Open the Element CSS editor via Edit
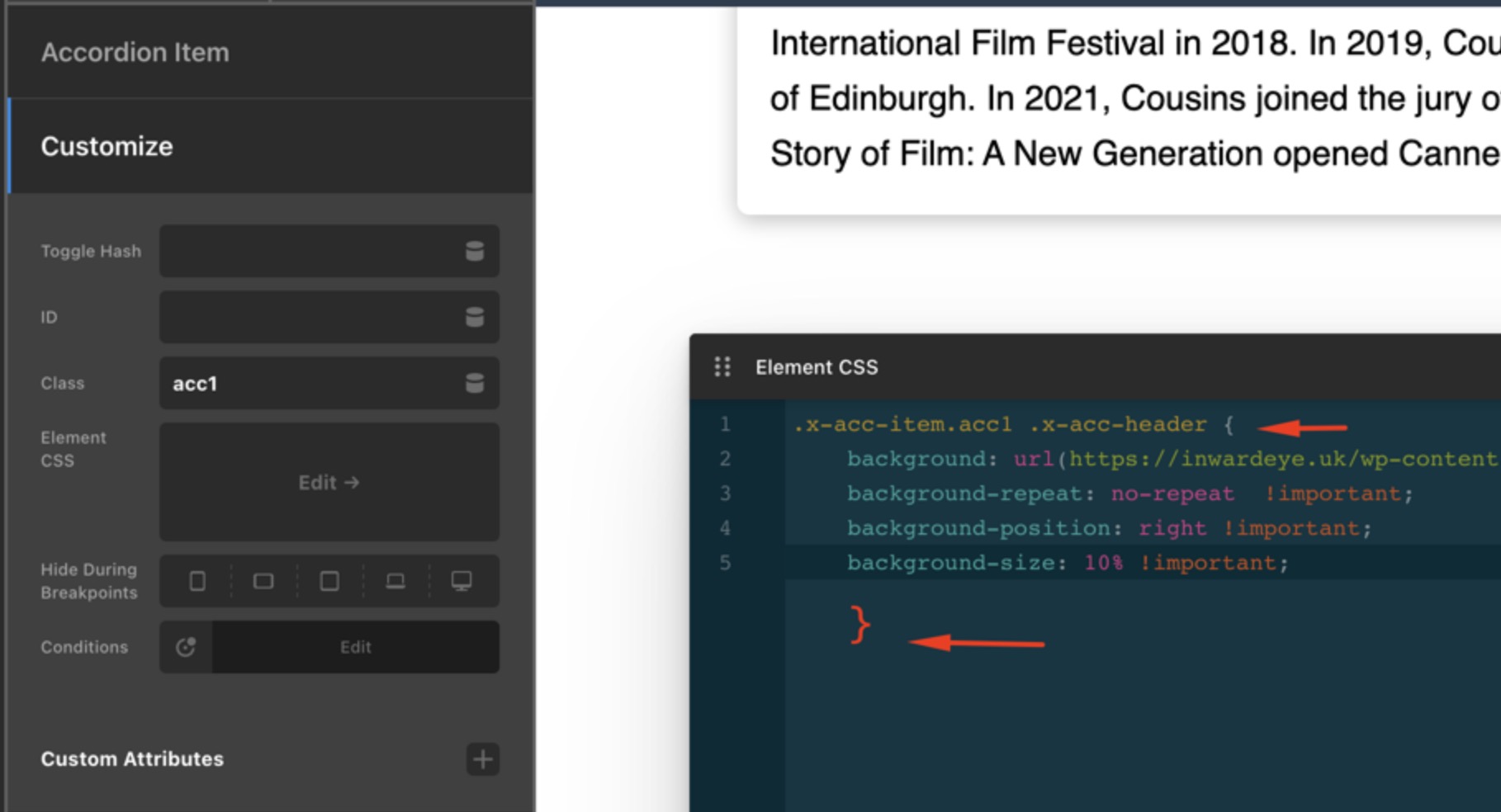Image resolution: width=1501 pixels, height=812 pixels. [329, 482]
